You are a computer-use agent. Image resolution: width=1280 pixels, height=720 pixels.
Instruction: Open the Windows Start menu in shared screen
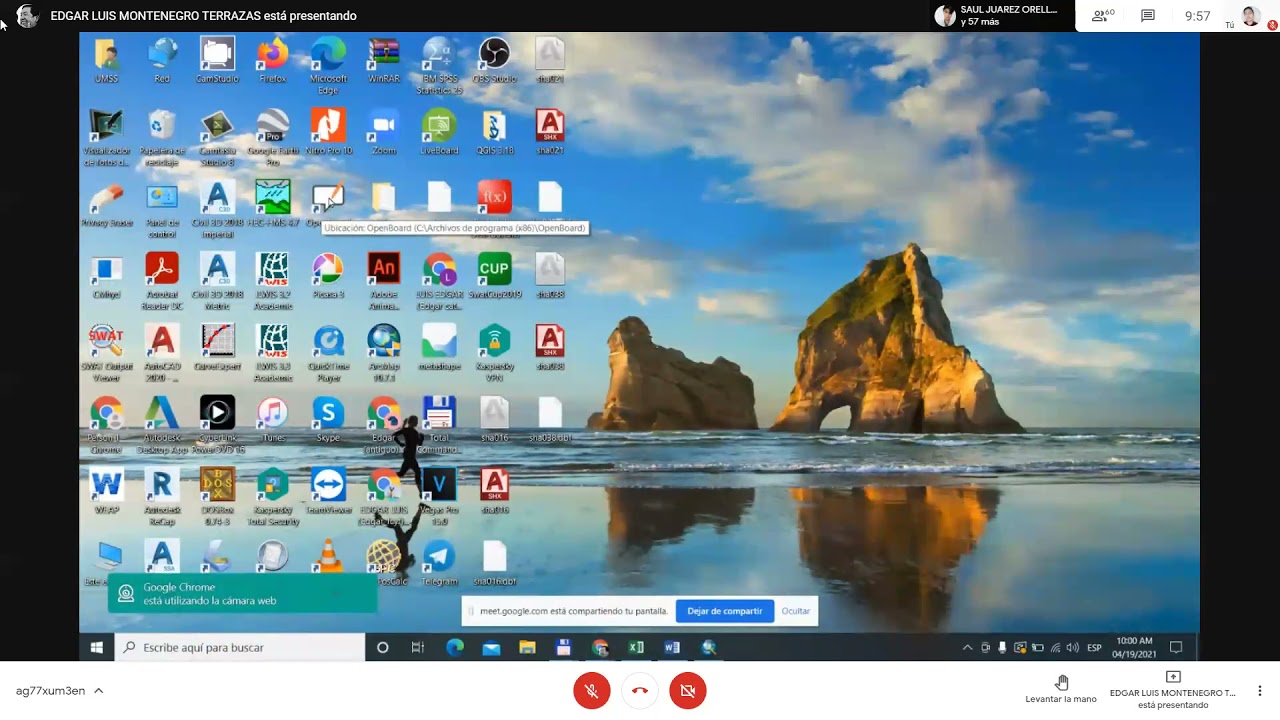97,648
